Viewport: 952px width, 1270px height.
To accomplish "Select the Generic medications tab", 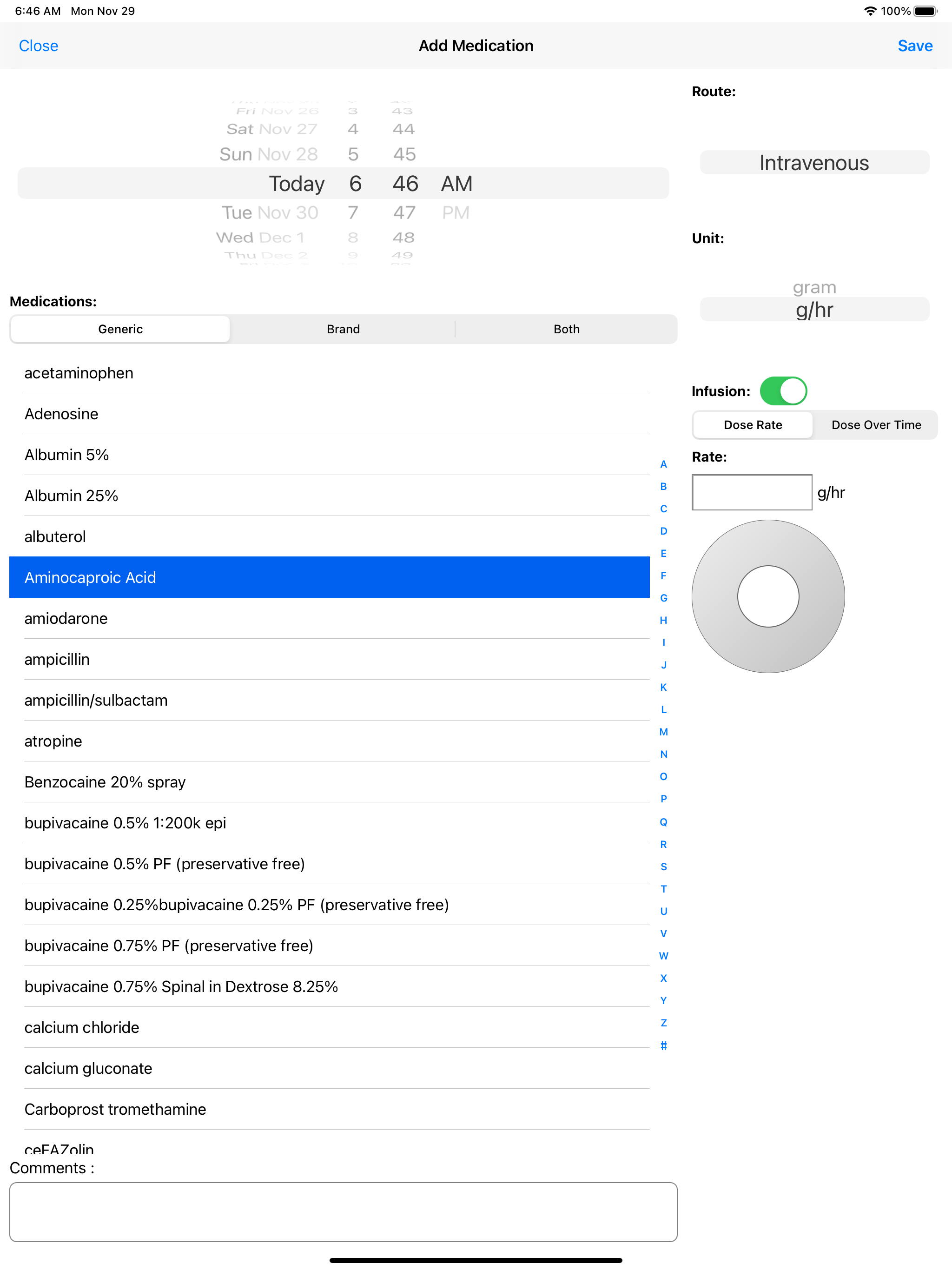I will click(x=120, y=329).
